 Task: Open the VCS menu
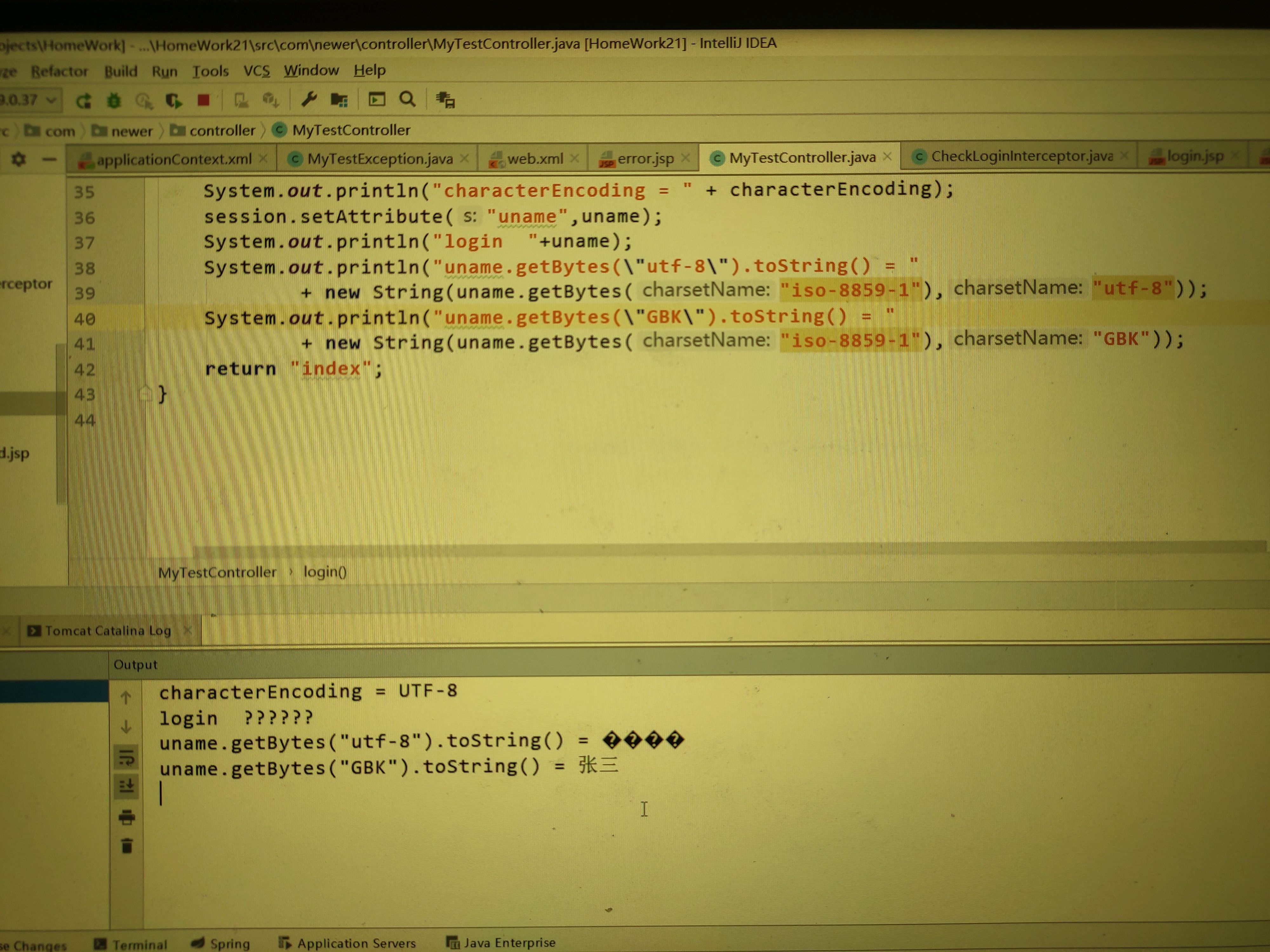click(256, 70)
